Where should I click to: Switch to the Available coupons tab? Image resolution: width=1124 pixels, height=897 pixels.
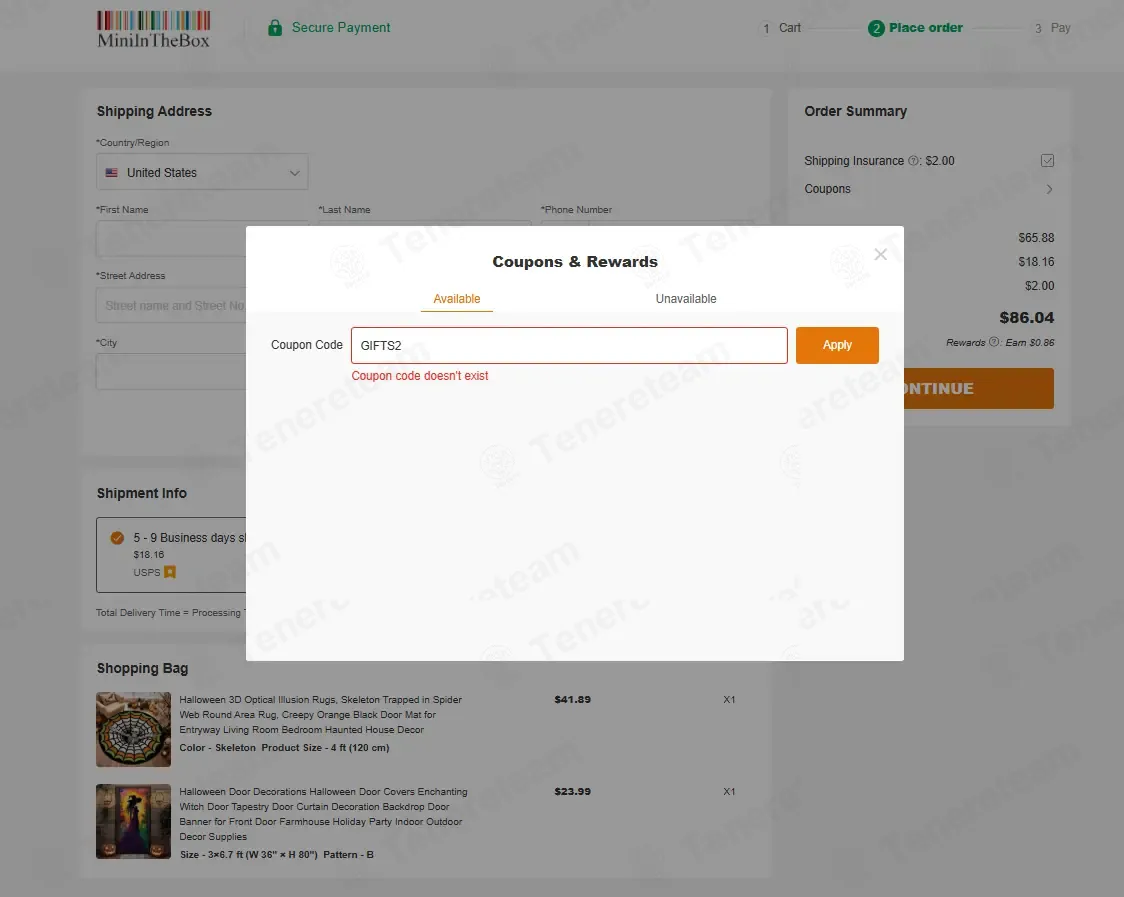[x=457, y=299]
